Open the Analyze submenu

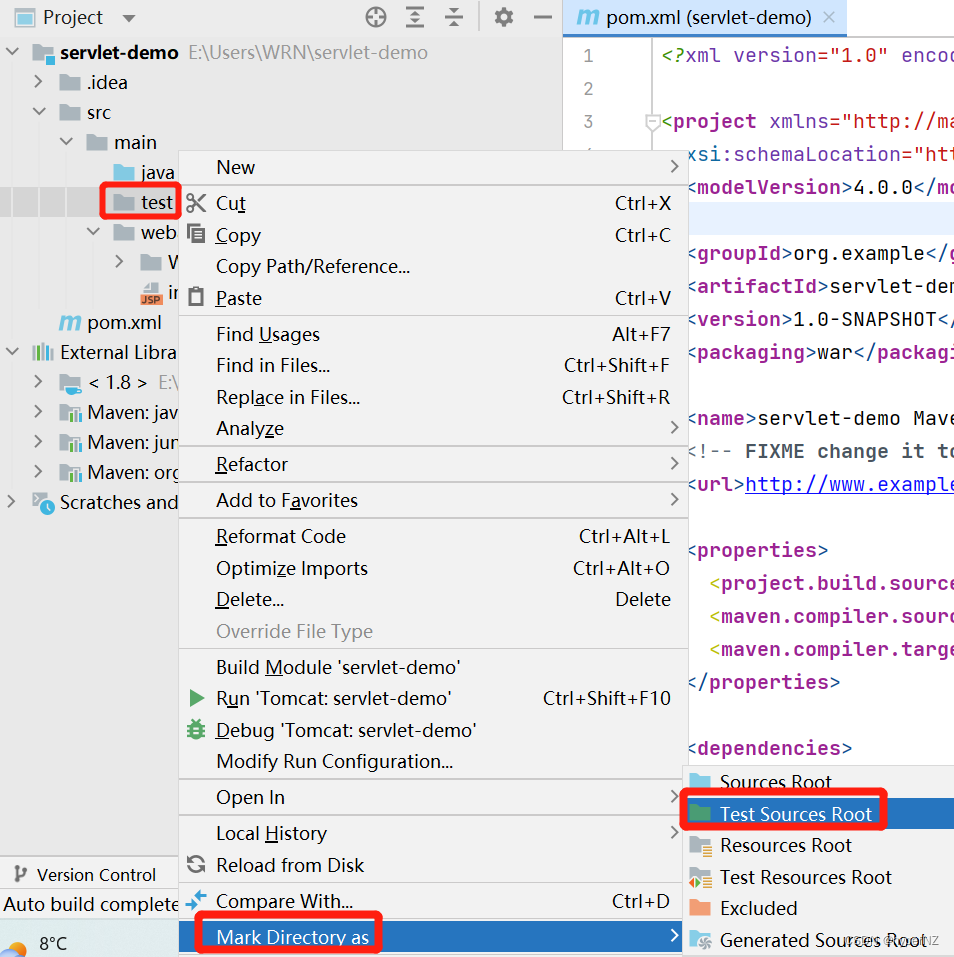[x=433, y=428]
